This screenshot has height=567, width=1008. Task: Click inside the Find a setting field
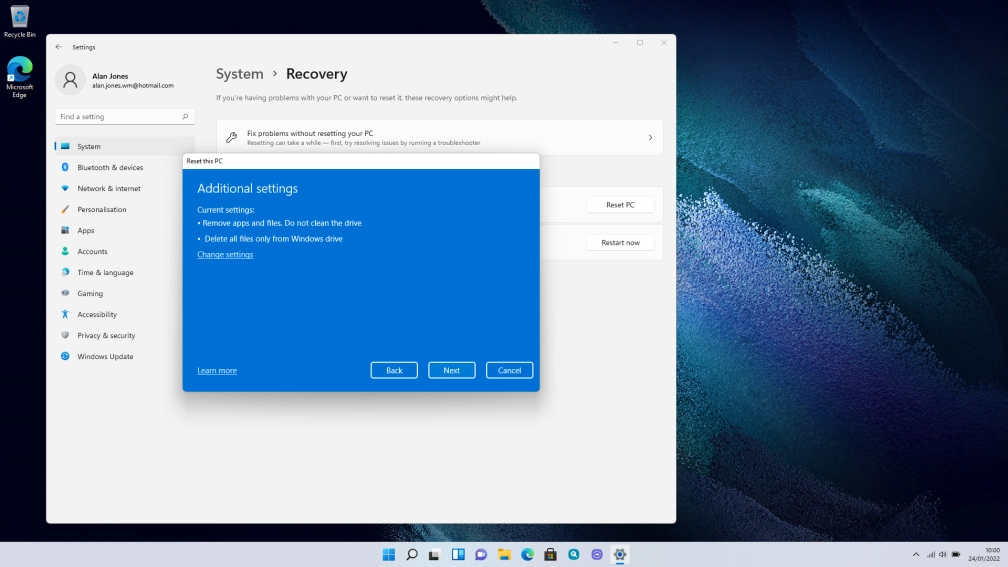point(125,116)
